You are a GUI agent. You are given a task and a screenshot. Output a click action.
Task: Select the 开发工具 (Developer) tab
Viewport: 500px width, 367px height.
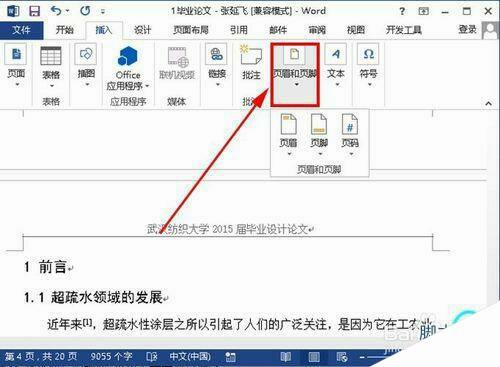click(404, 30)
